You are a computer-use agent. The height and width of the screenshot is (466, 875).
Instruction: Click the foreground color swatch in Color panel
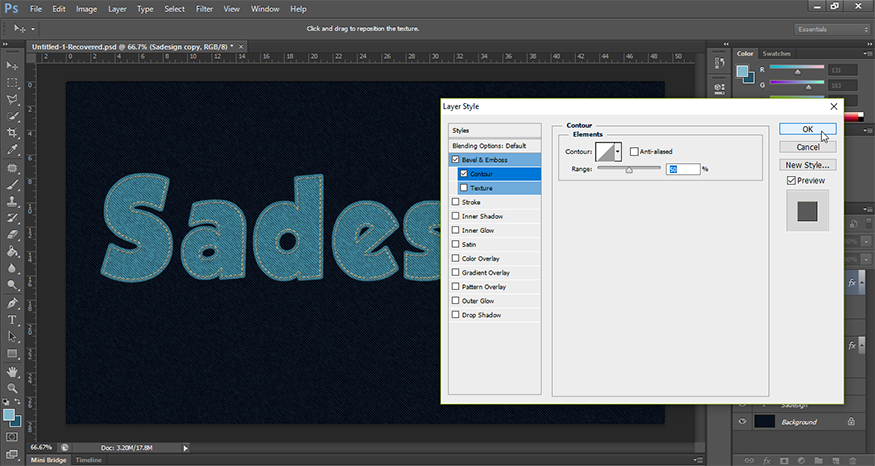(742, 71)
